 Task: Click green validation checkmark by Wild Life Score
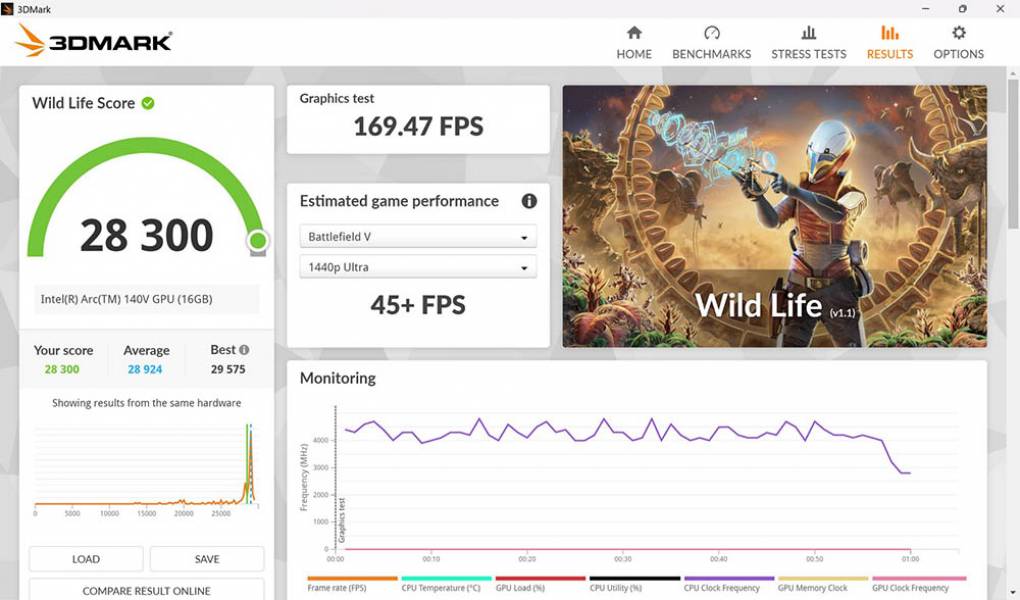[x=148, y=103]
